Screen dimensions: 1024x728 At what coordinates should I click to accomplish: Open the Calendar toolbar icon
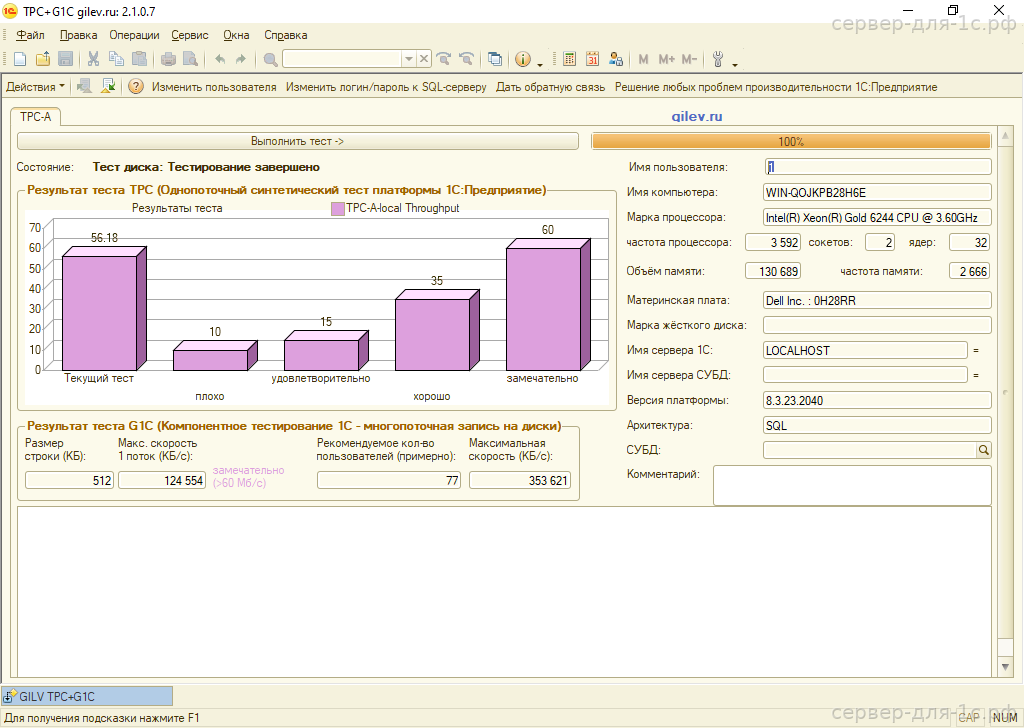[593, 59]
